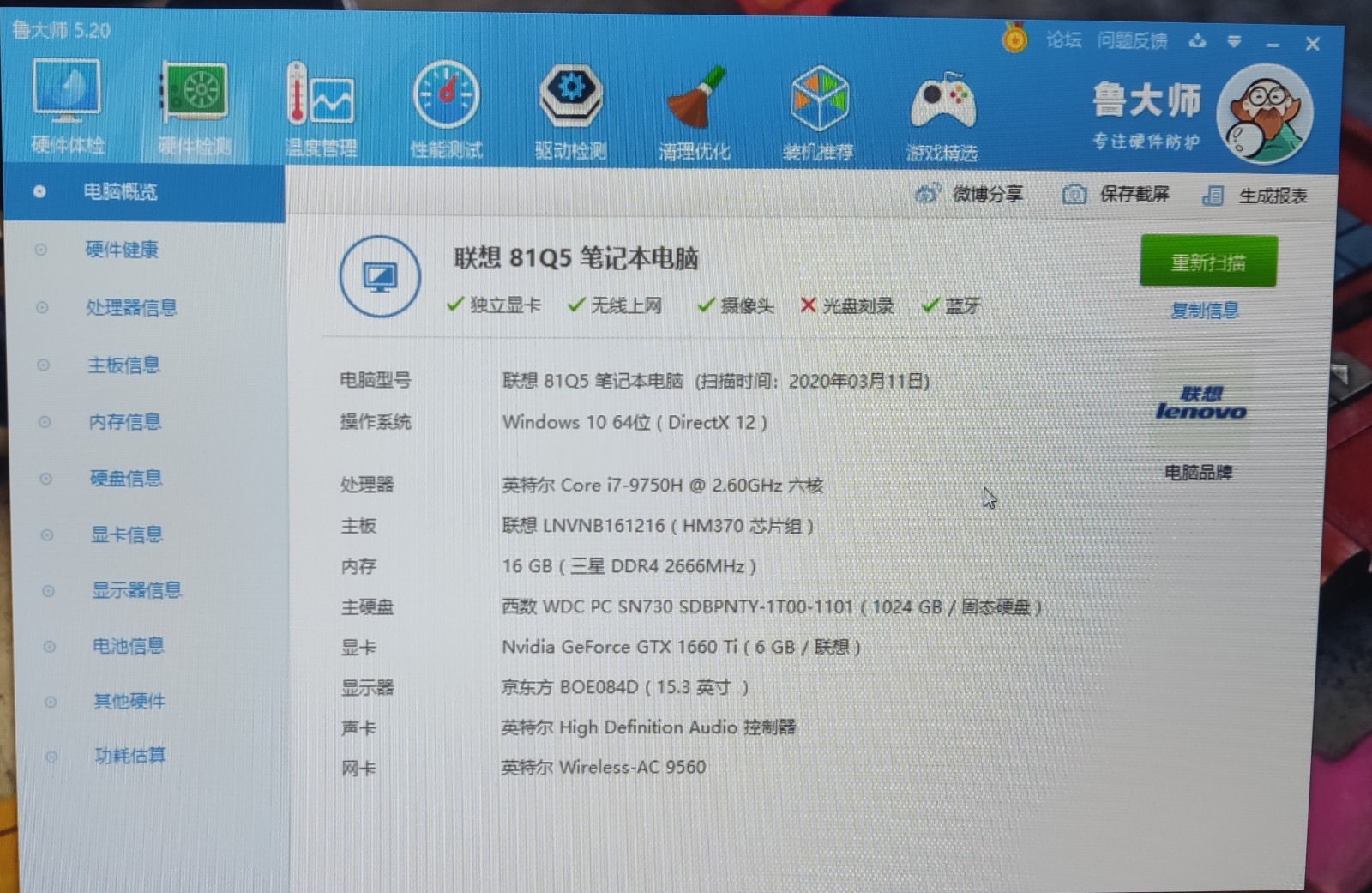Screen dimensions: 1372x893
Task: Launch 性能测试 performance test
Action: [x=446, y=111]
